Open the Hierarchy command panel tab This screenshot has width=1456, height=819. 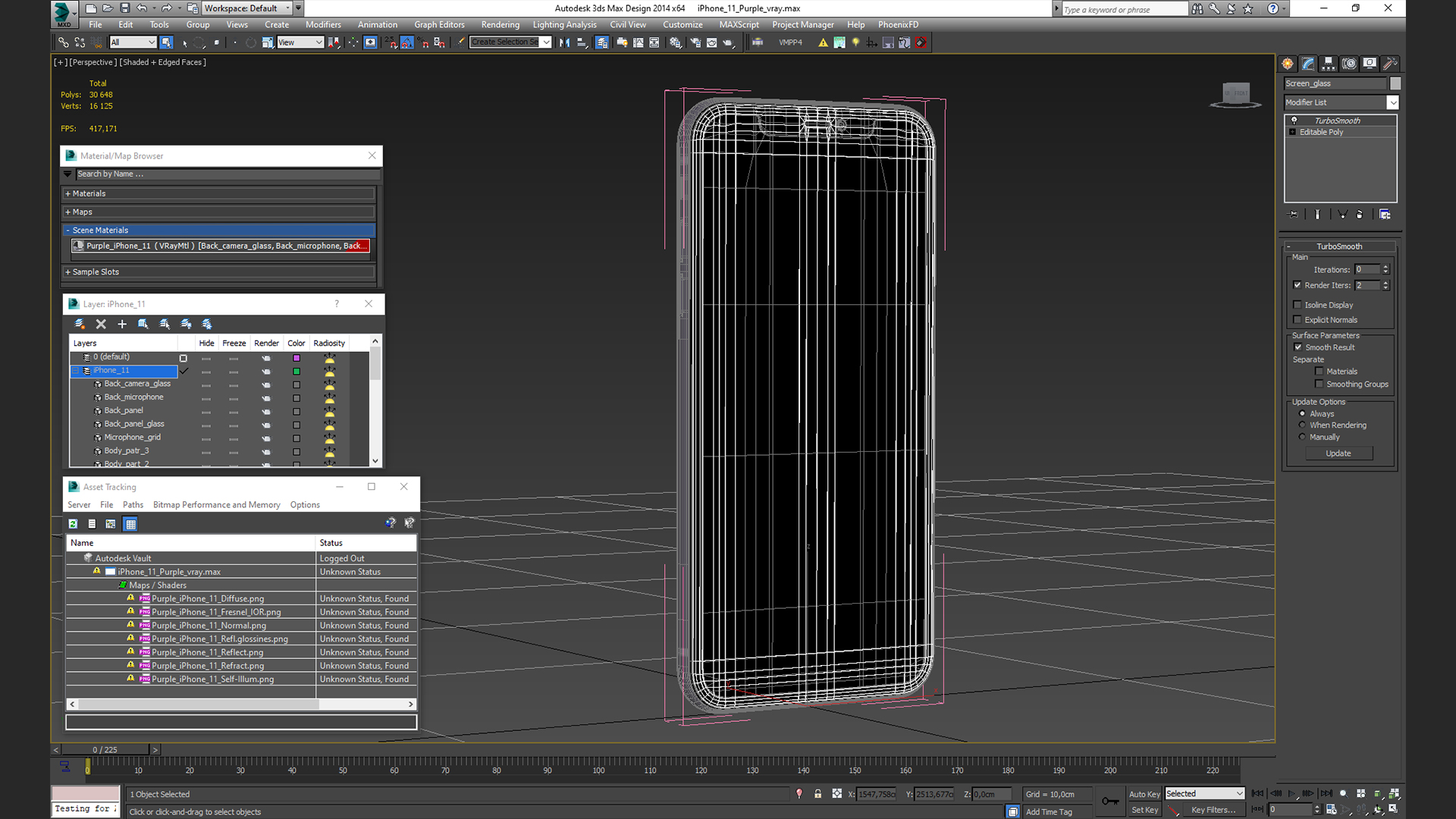click(x=1329, y=64)
